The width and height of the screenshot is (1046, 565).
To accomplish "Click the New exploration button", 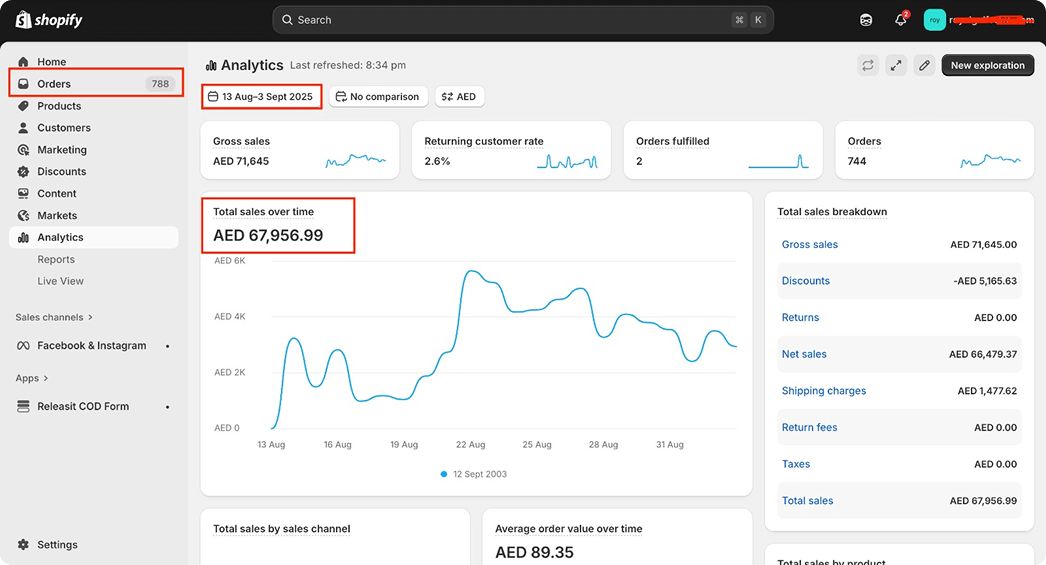I will coord(987,65).
